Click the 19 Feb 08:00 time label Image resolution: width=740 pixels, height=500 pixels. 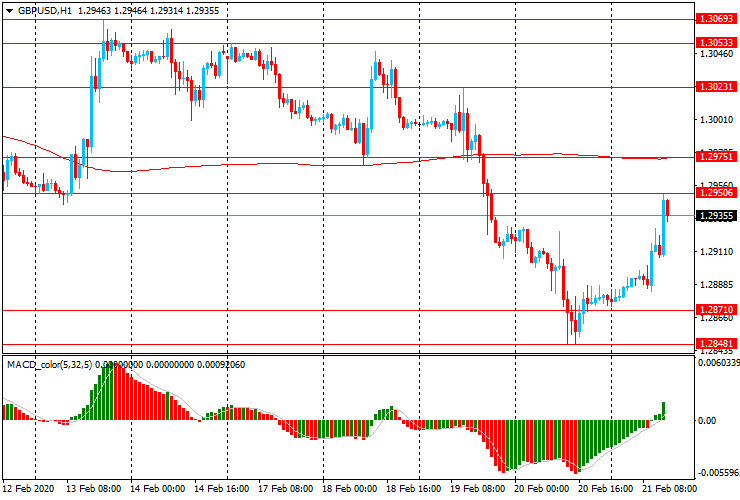[x=478, y=489]
